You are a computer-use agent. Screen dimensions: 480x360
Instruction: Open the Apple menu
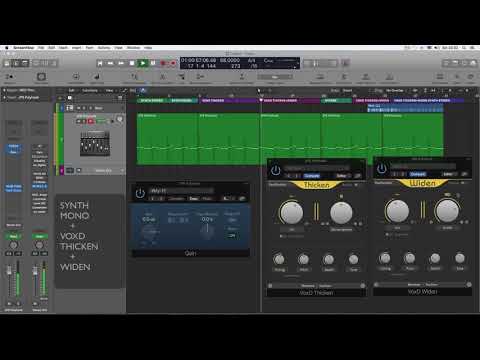tap(7, 48)
